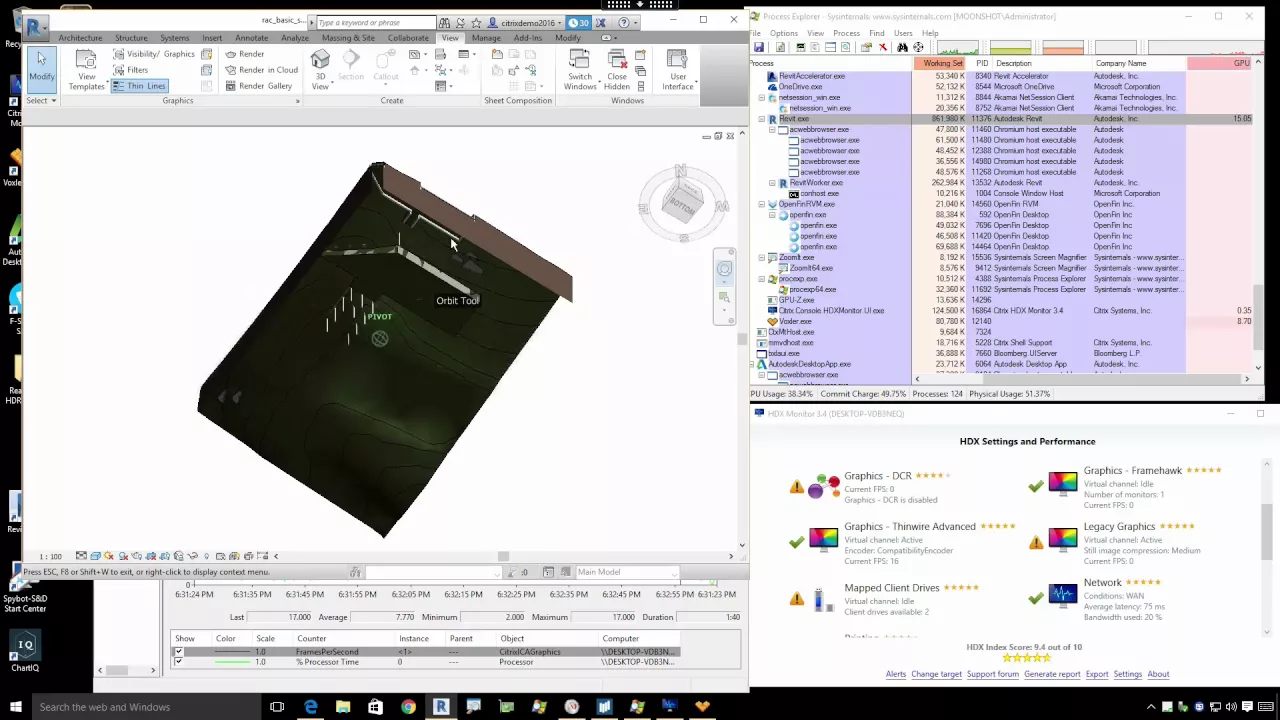The width and height of the screenshot is (1280, 720).
Task: Click the Revit help question mark icon
Action: [x=624, y=22]
